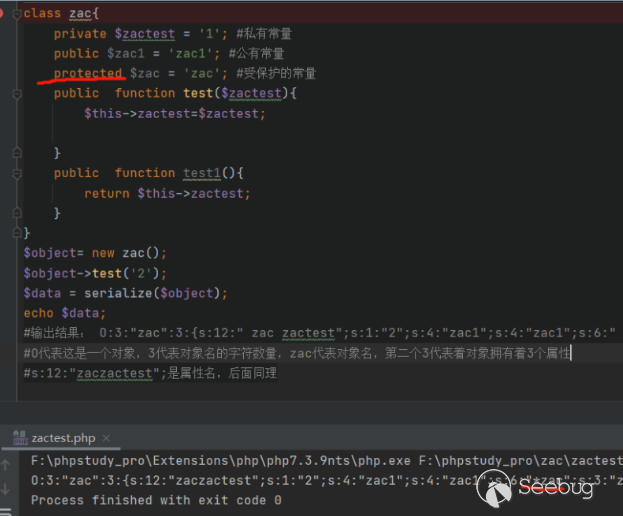The height and width of the screenshot is (516, 623).
Task: Click 'Process finished with exit code 0'
Action: (156, 500)
